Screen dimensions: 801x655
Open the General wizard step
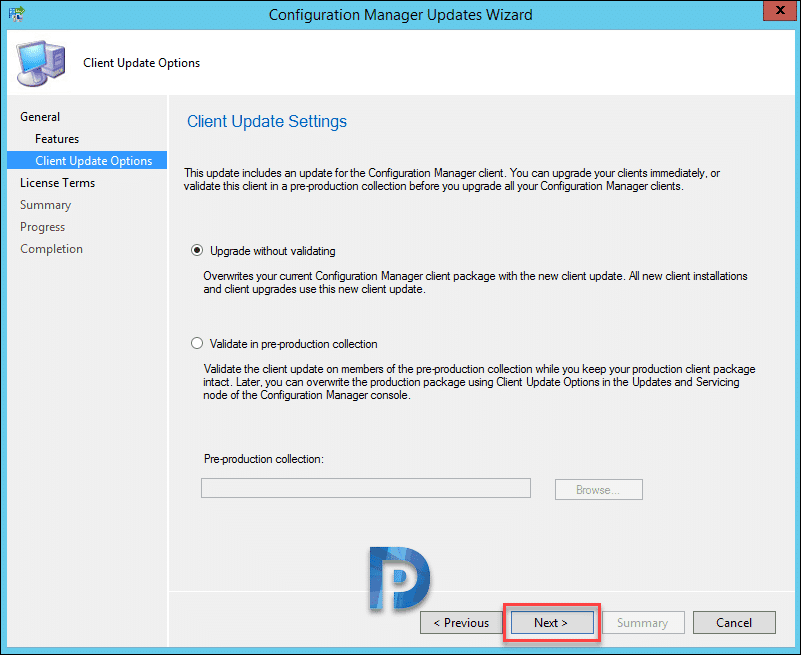(40, 116)
